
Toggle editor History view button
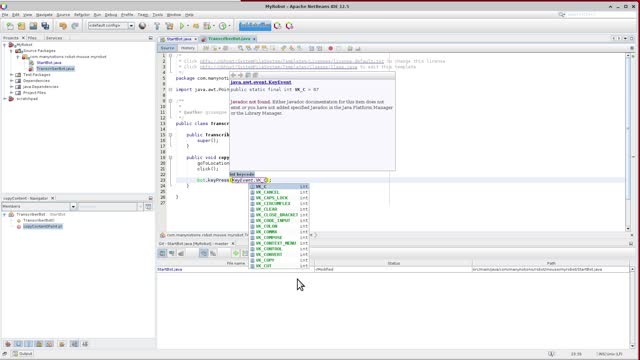coord(188,48)
